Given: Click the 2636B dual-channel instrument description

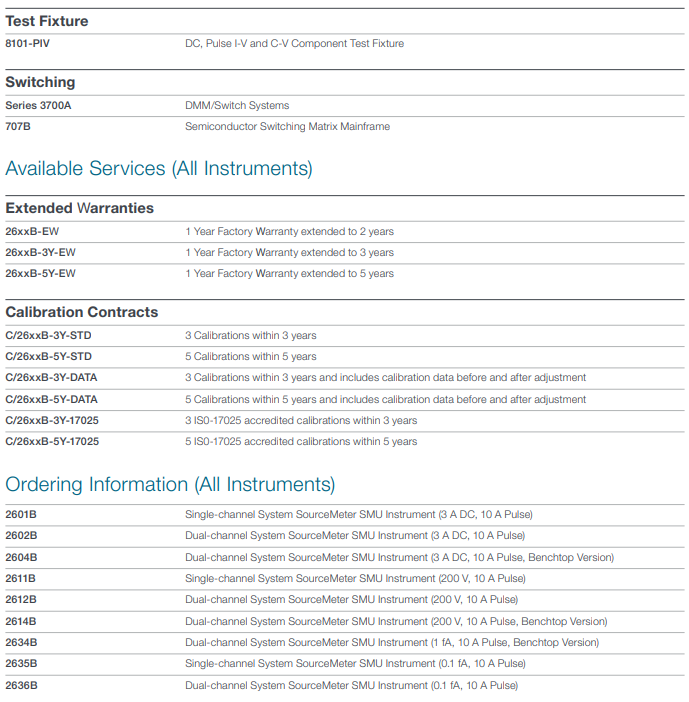Looking at the screenshot, I should tap(352, 685).
